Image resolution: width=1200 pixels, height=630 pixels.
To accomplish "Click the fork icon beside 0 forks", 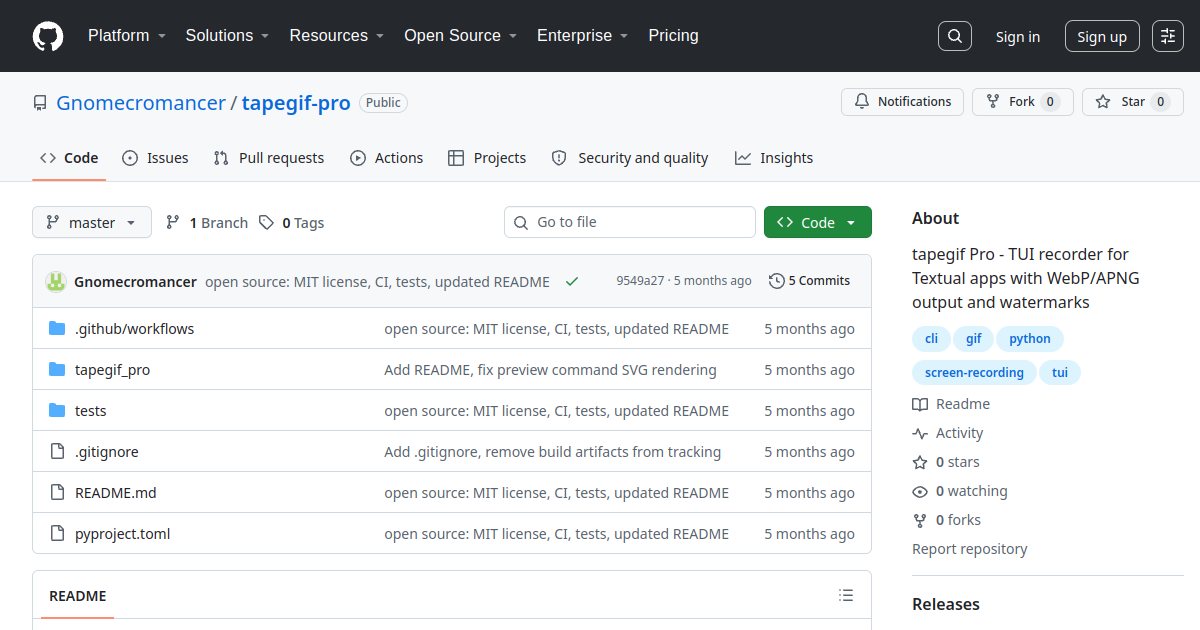I will 920,521.
